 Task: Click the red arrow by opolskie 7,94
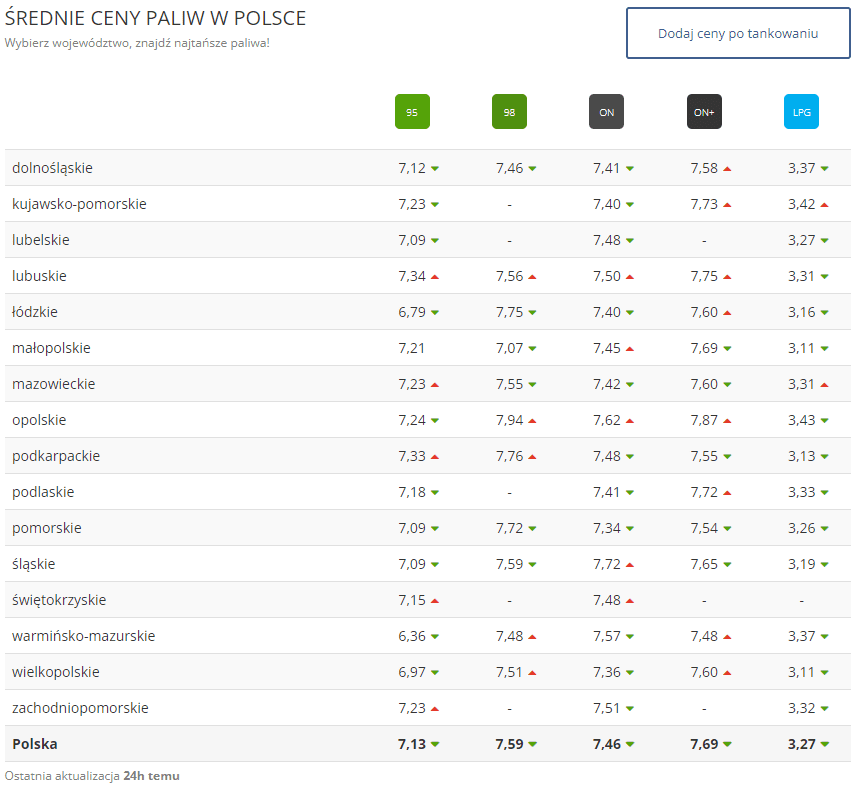[x=532, y=421]
